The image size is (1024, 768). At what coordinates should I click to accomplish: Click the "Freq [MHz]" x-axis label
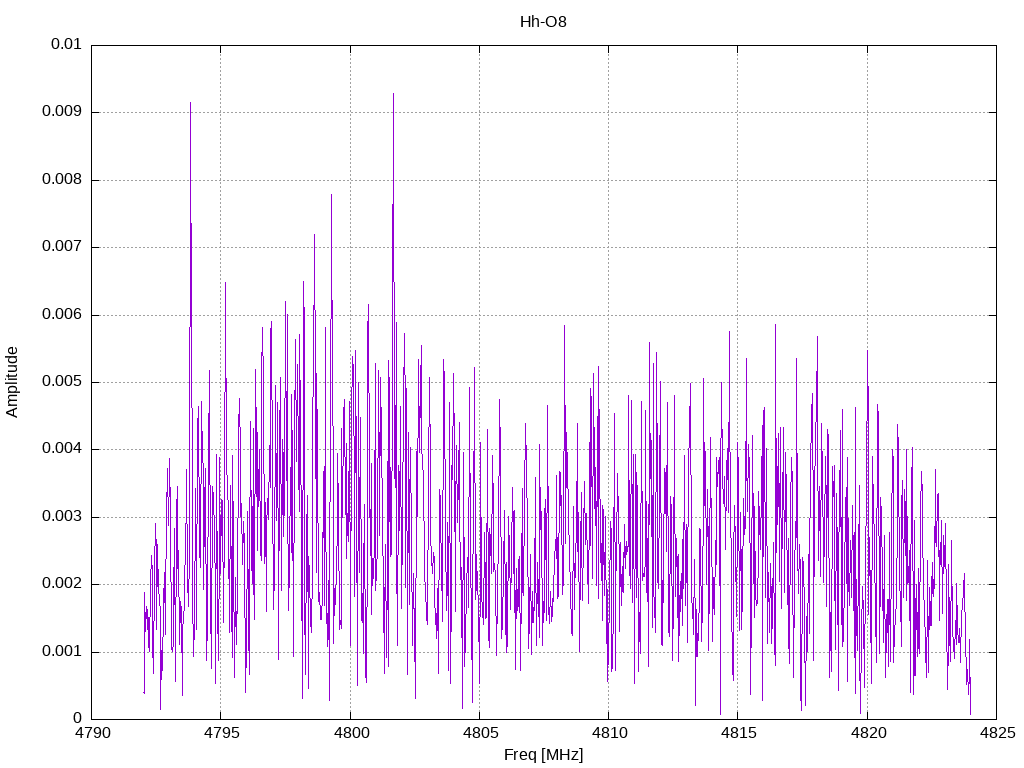coord(543,754)
